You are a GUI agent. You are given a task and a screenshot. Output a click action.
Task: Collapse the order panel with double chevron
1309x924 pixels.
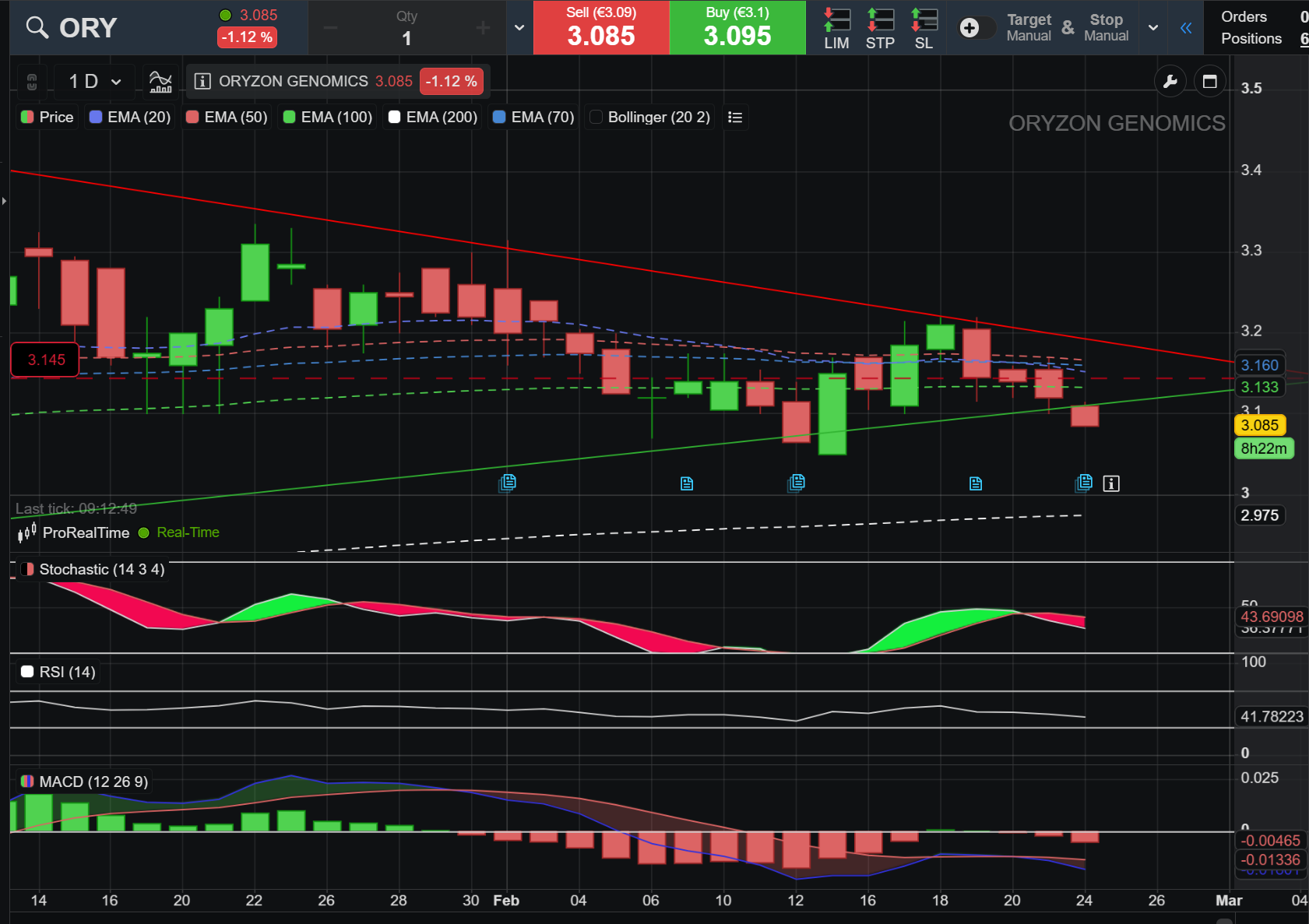tap(1185, 29)
